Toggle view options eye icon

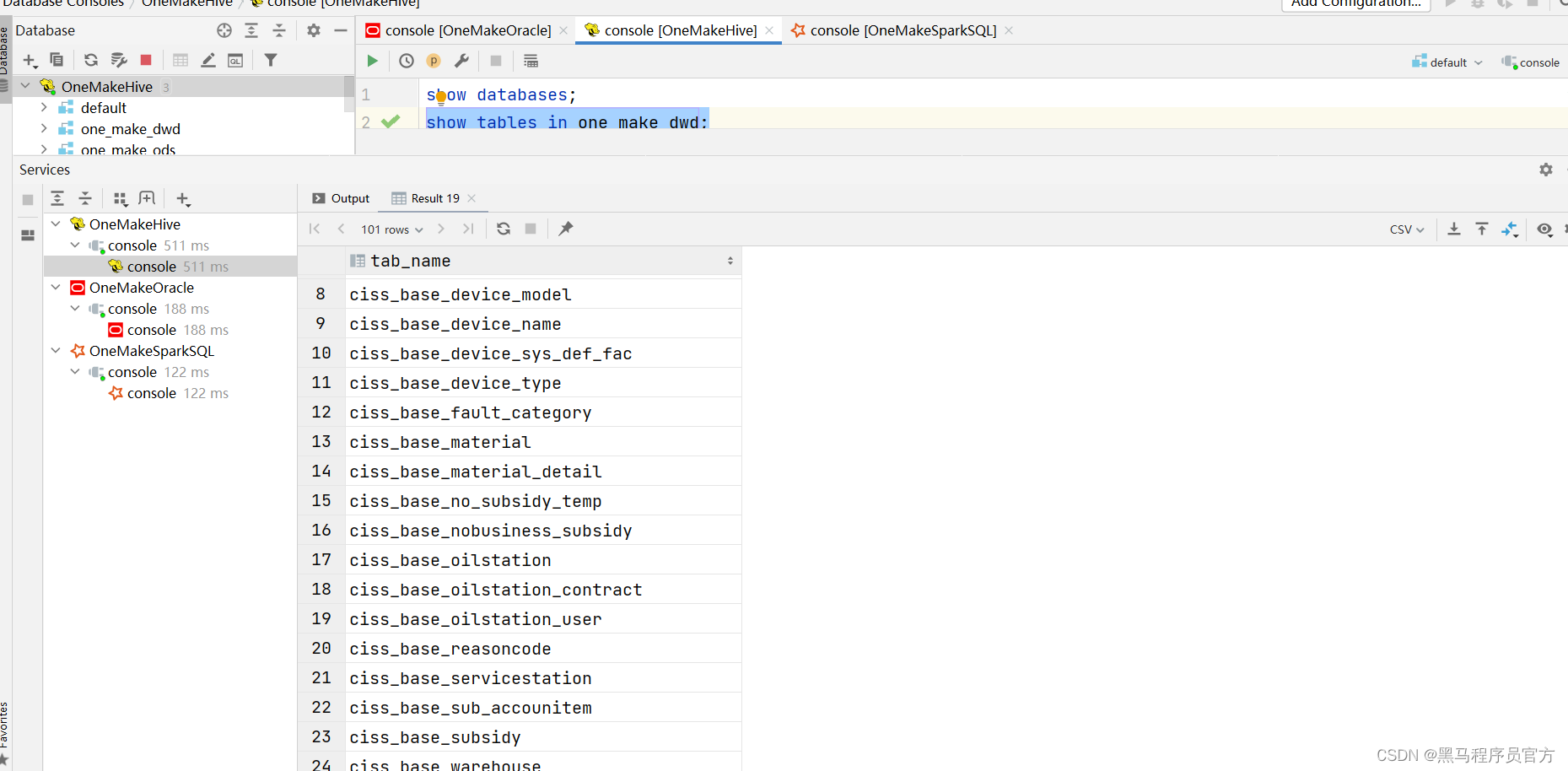(x=1545, y=229)
